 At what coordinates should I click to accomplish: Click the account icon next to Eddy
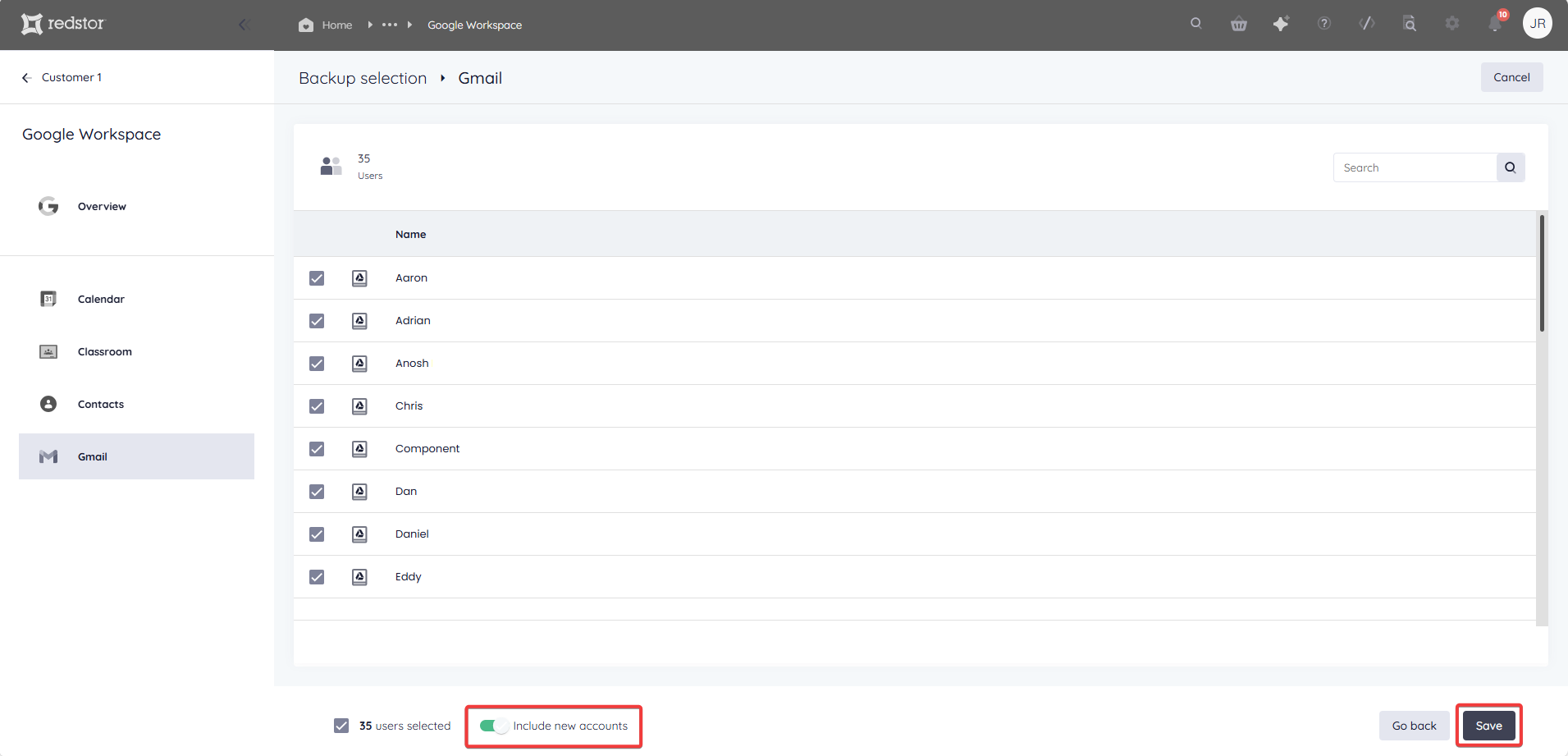coord(359,577)
